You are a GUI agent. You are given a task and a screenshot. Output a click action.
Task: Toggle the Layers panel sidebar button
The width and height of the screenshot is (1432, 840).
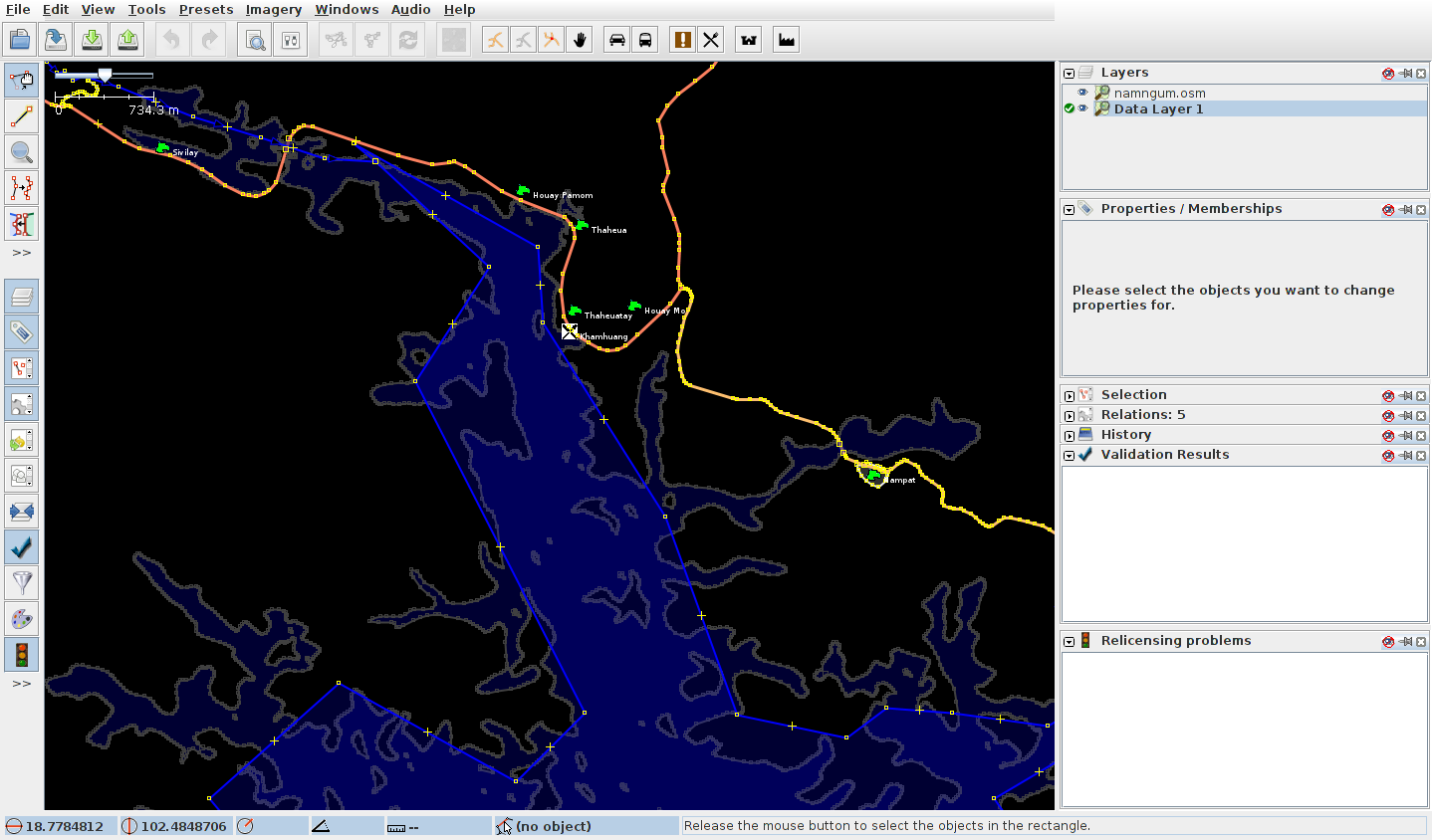(x=22, y=297)
